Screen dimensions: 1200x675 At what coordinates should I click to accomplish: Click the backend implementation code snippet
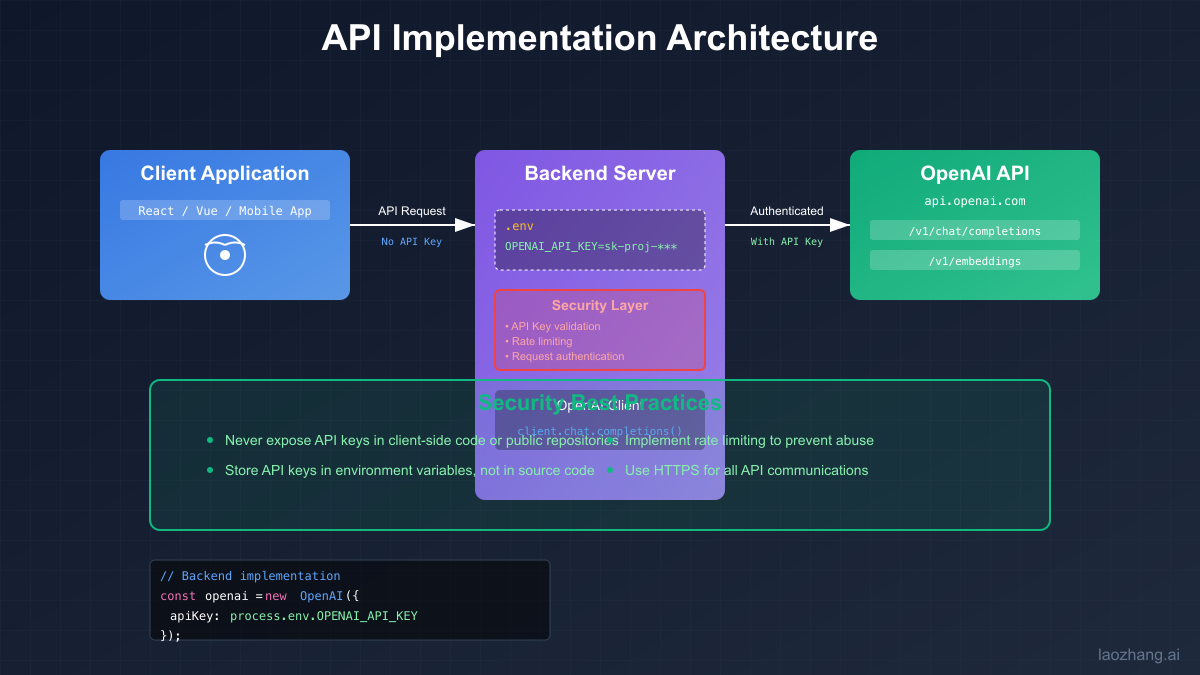click(x=349, y=599)
